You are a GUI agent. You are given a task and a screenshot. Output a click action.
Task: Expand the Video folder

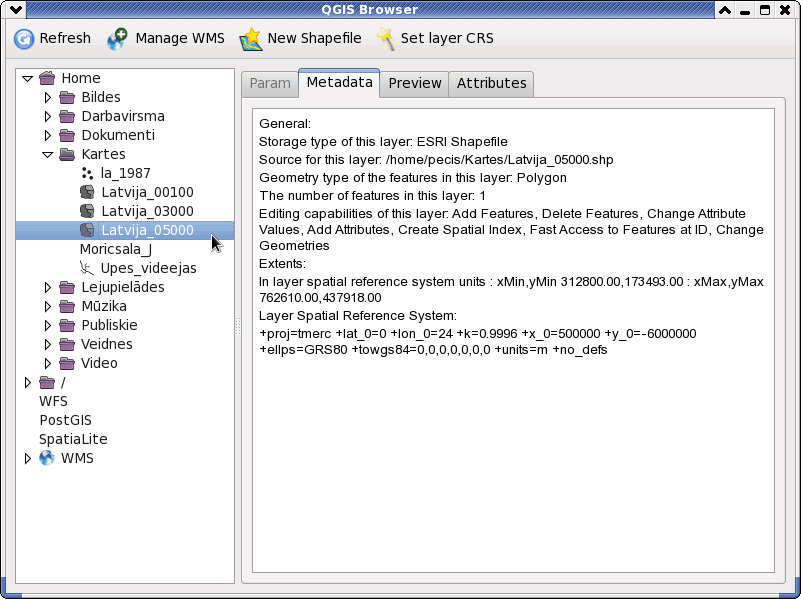(x=48, y=363)
